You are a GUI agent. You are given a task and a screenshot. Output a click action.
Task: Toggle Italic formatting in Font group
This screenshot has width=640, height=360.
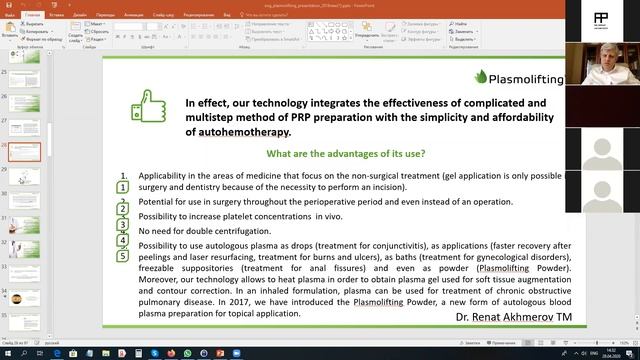coord(124,37)
